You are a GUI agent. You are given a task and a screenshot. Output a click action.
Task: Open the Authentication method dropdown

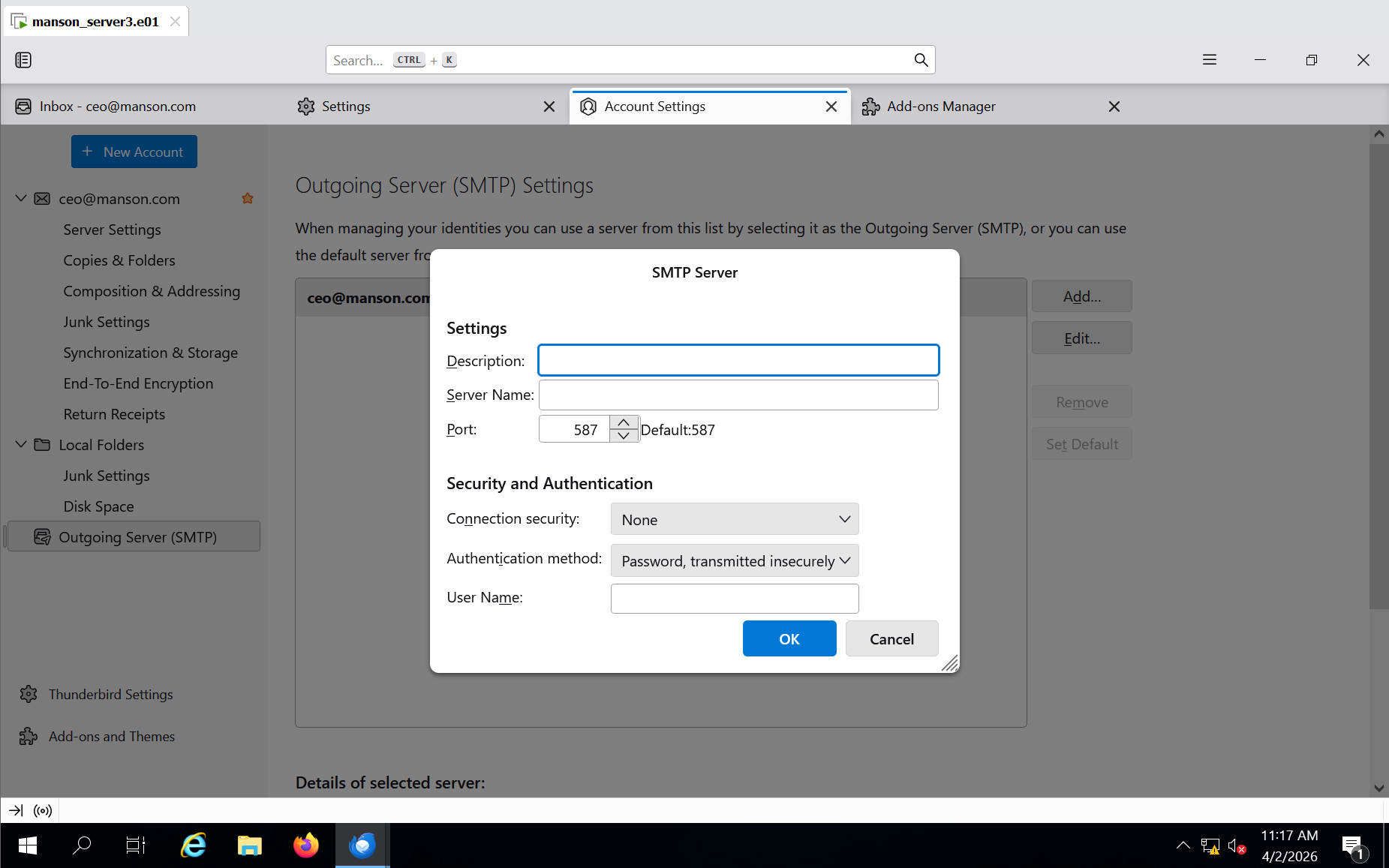pos(735,560)
